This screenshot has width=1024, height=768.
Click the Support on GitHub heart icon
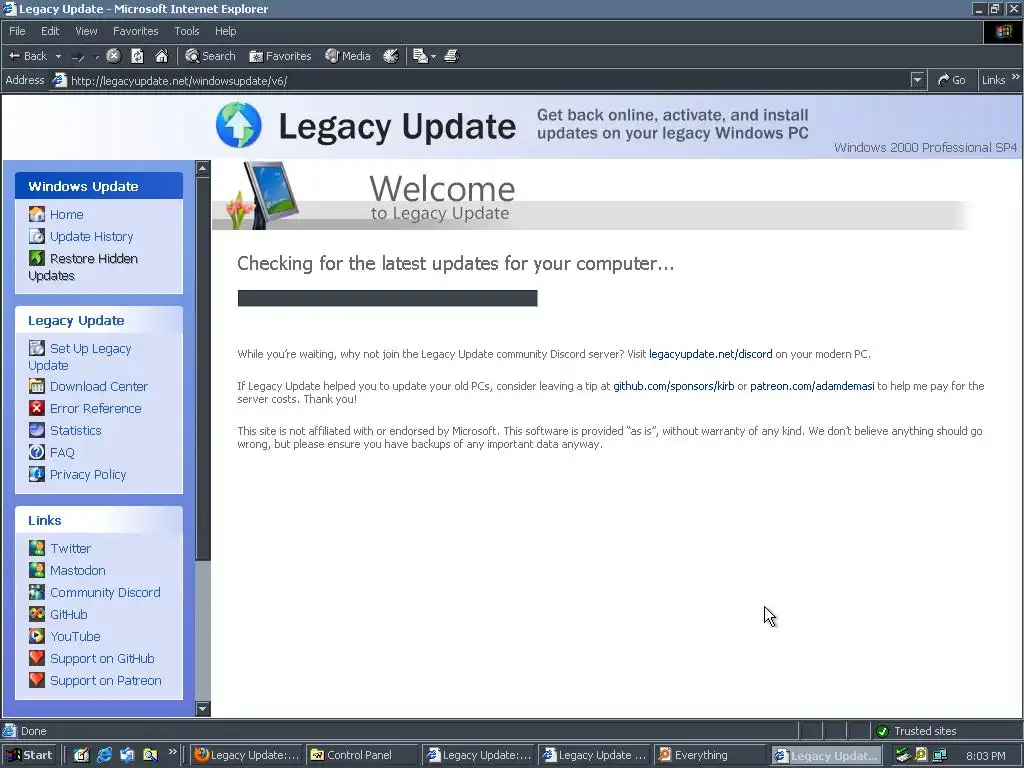(x=37, y=658)
